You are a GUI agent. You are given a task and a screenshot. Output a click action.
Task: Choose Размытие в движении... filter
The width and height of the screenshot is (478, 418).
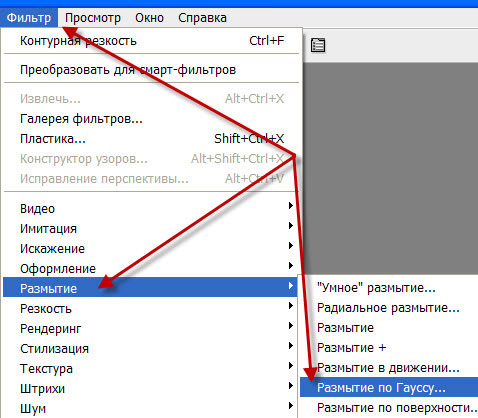coord(389,368)
